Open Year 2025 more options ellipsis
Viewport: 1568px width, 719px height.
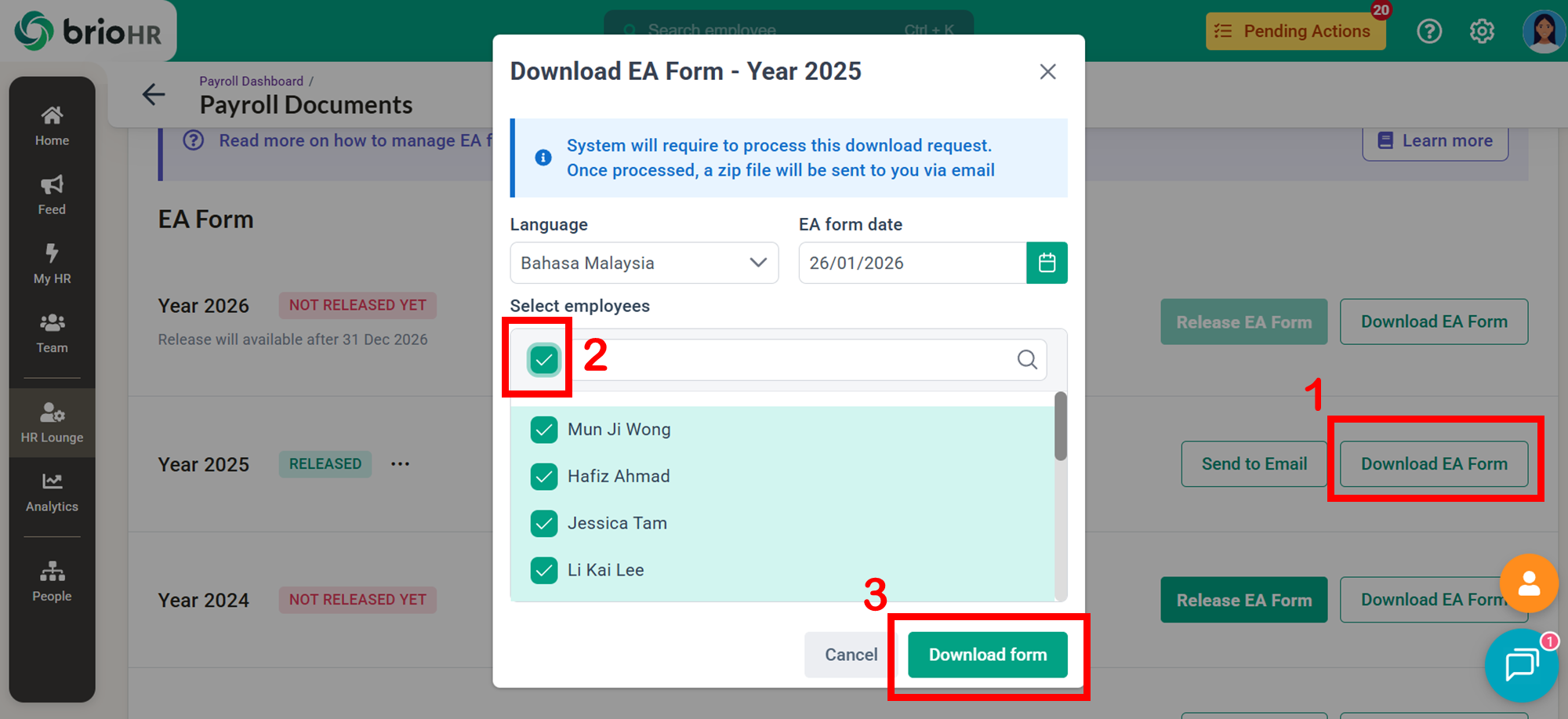click(x=400, y=464)
